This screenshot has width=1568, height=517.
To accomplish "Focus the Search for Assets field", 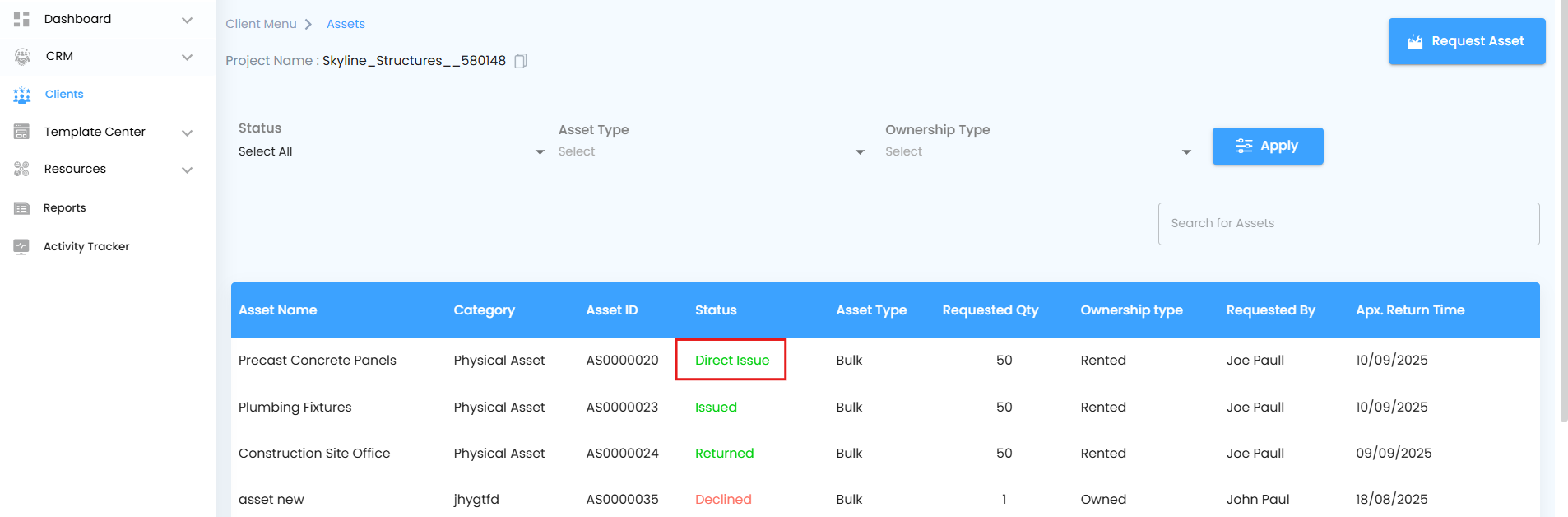I will click(x=1348, y=224).
